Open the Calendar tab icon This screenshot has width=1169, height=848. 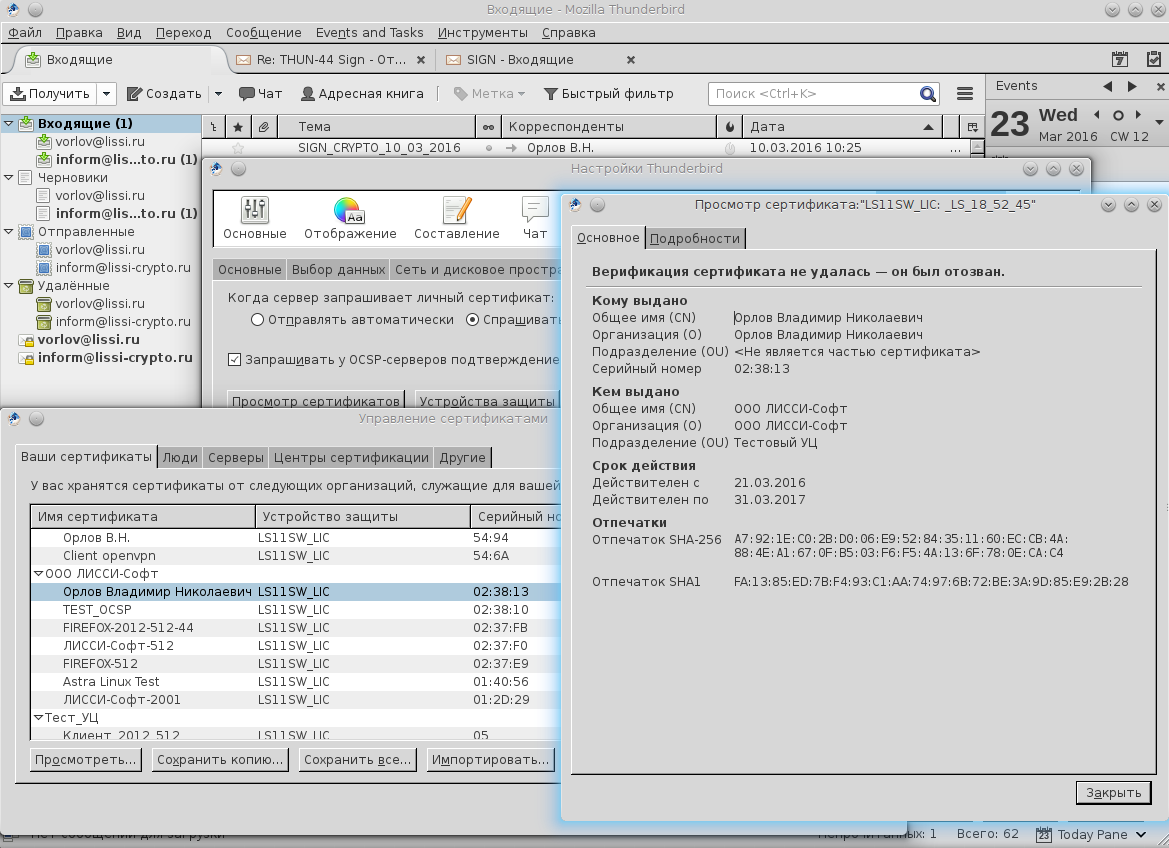point(1119,60)
